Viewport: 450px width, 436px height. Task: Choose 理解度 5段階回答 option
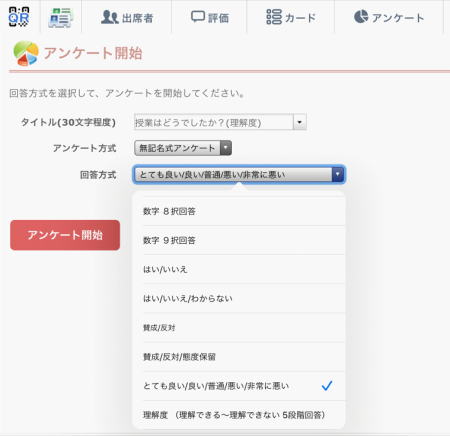239,415
